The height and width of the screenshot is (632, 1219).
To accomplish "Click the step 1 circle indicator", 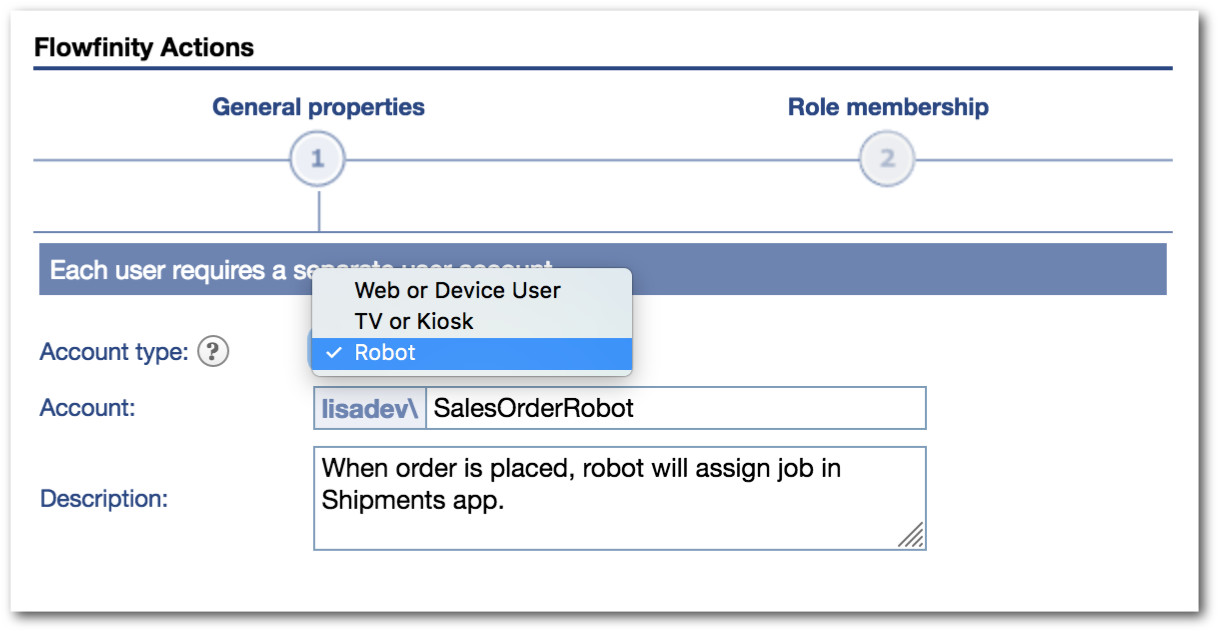I will (318, 160).
